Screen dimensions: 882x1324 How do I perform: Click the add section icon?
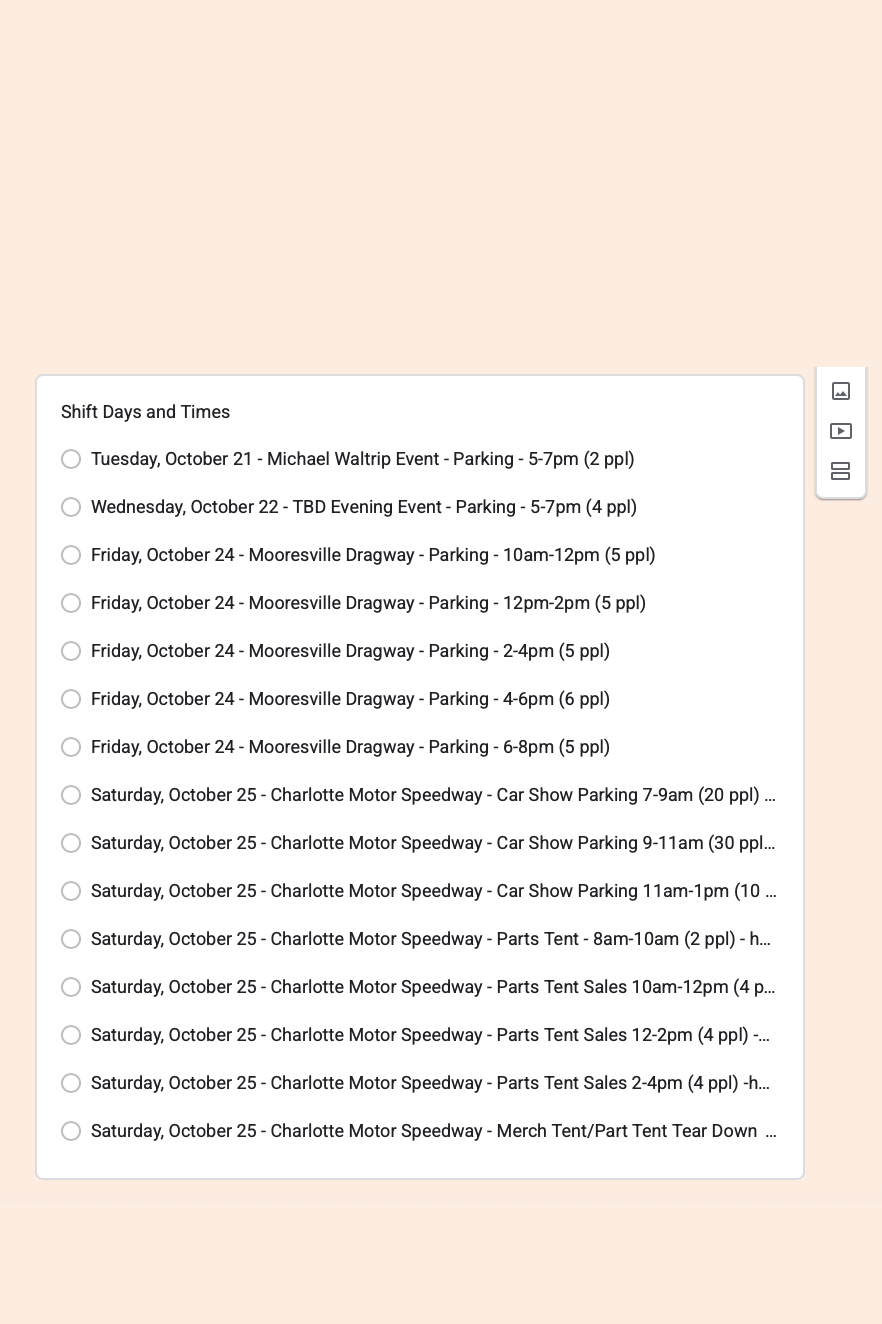click(x=841, y=471)
